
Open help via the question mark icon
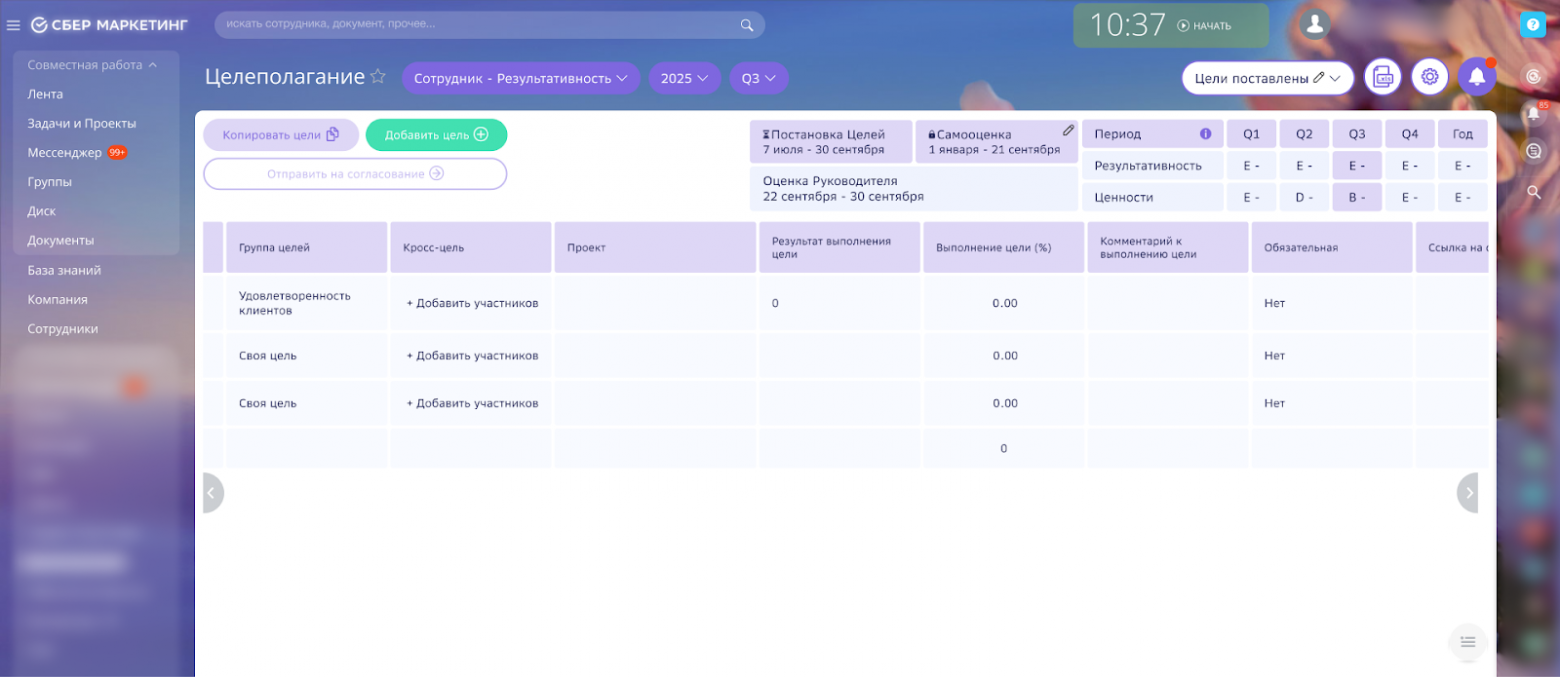[x=1534, y=22]
